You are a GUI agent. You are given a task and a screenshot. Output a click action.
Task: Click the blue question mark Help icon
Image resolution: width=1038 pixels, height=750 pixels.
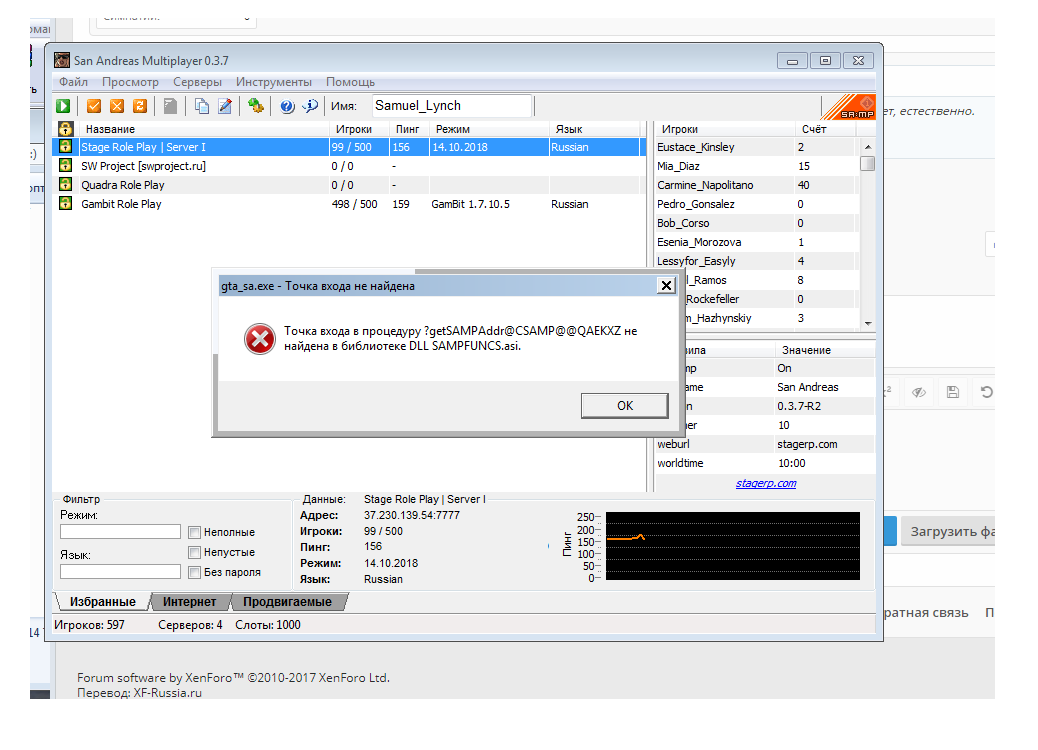(287, 107)
